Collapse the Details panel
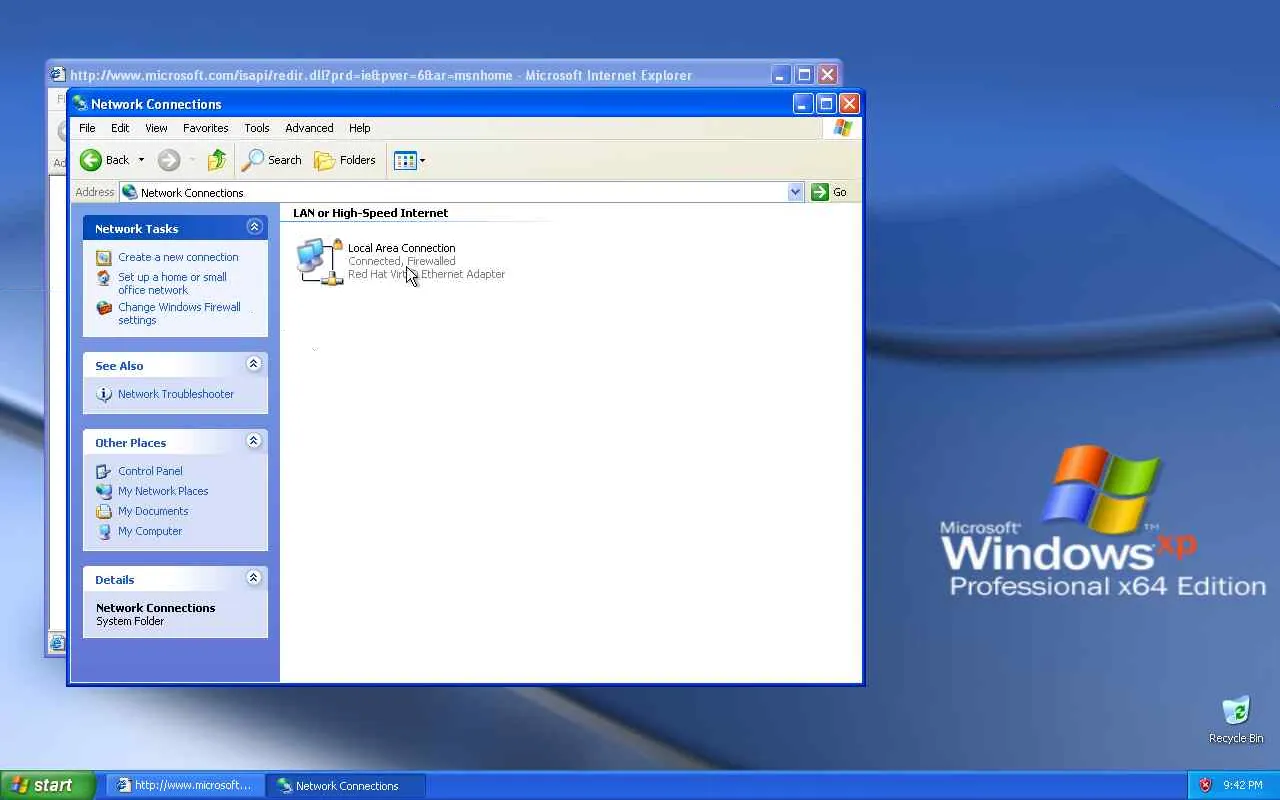This screenshot has height=800, width=1280. (254, 578)
